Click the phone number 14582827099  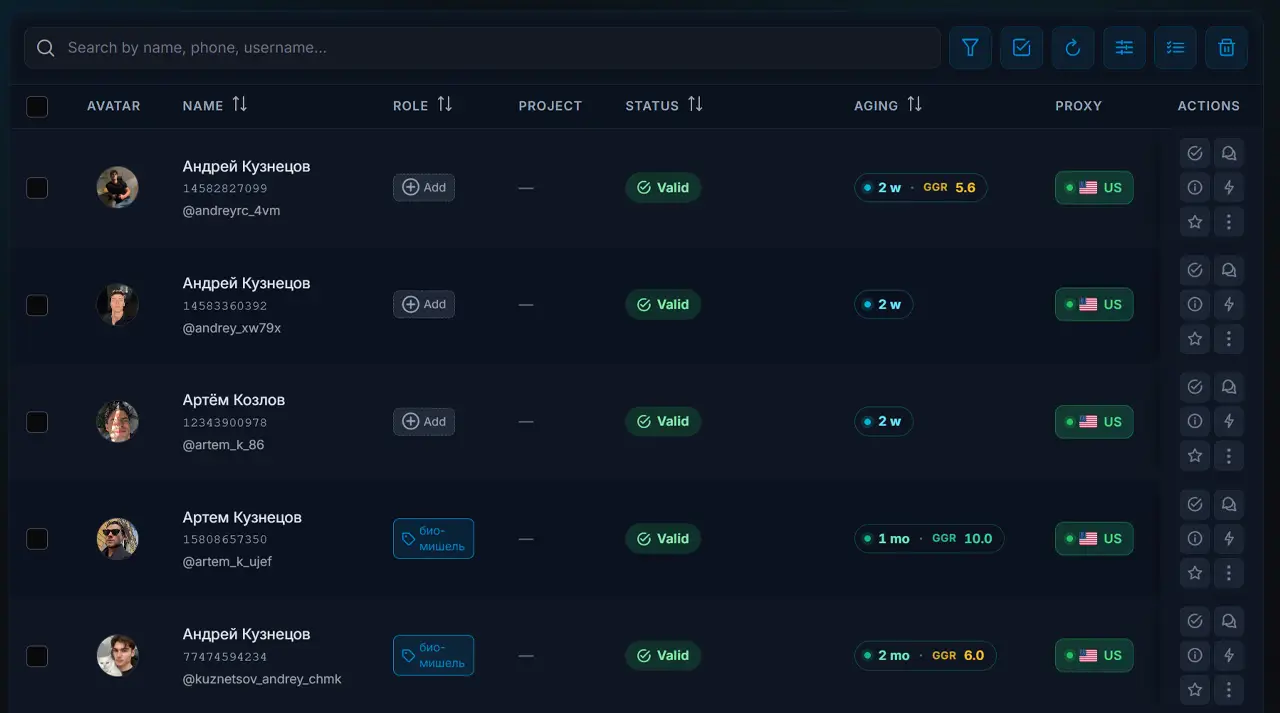point(225,188)
